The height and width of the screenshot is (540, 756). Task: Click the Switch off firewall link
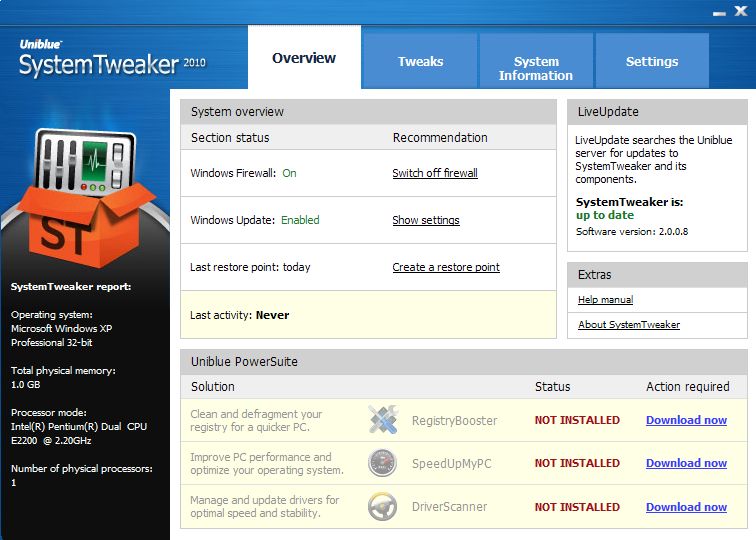(435, 173)
